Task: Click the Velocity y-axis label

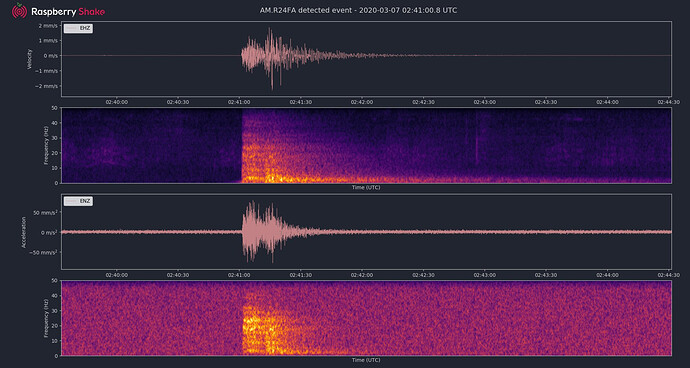Action: point(29,59)
